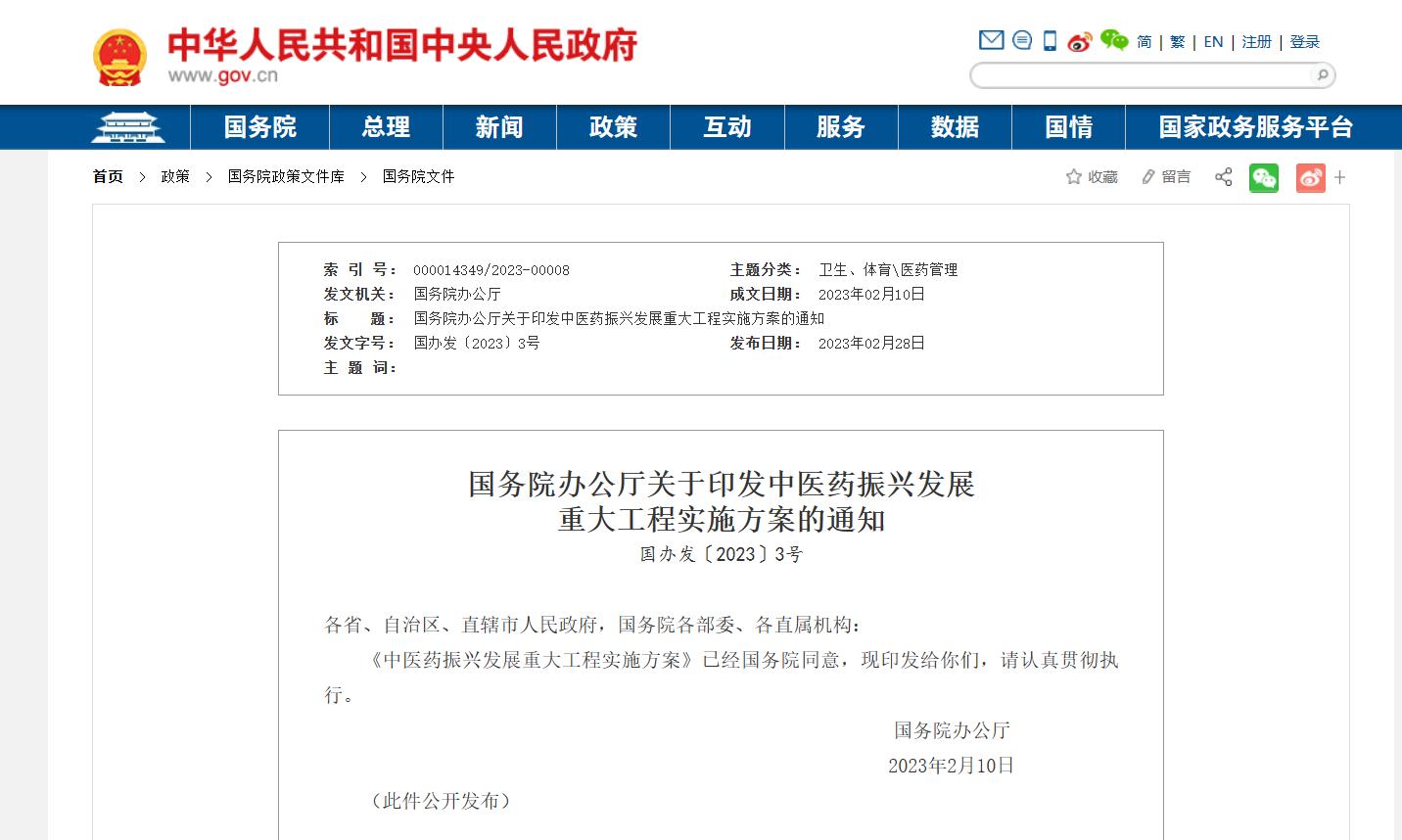Switch to English EN version
The image size is (1402, 840).
pos(1213,42)
